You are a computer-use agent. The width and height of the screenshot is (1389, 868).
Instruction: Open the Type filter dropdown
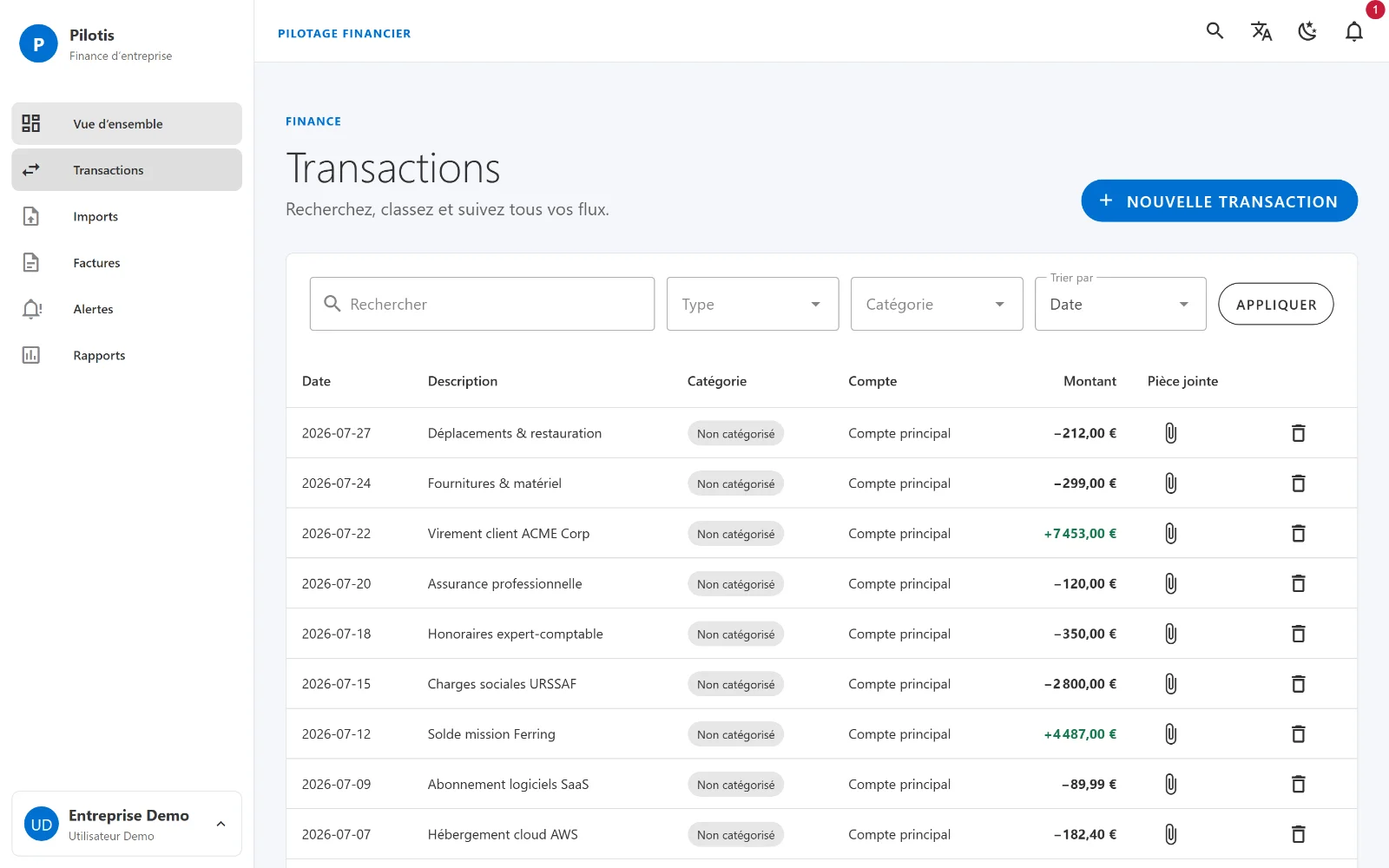click(x=753, y=304)
